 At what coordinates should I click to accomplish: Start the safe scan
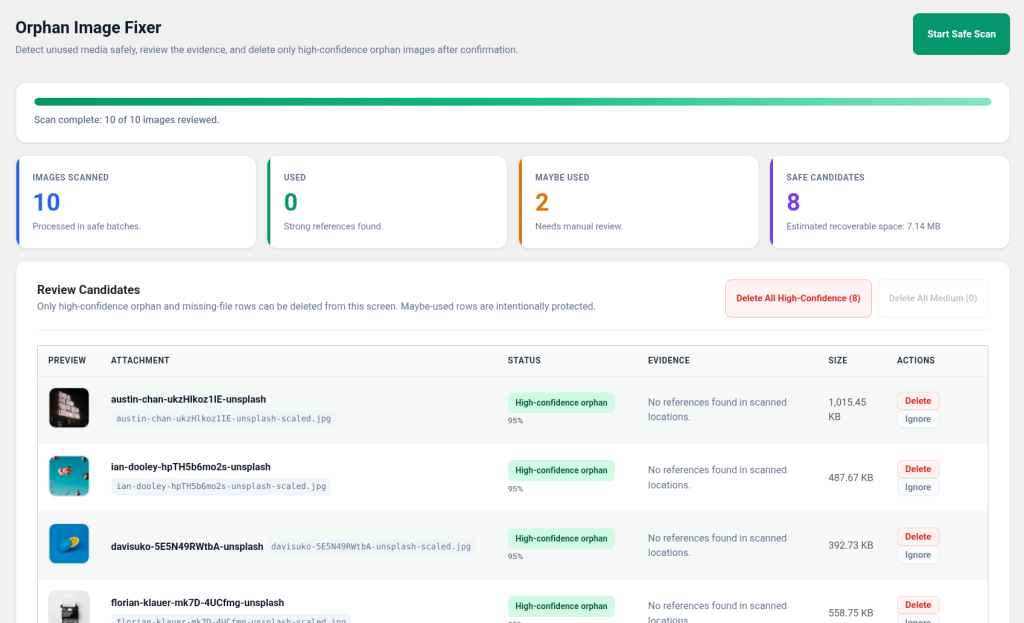tap(961, 34)
